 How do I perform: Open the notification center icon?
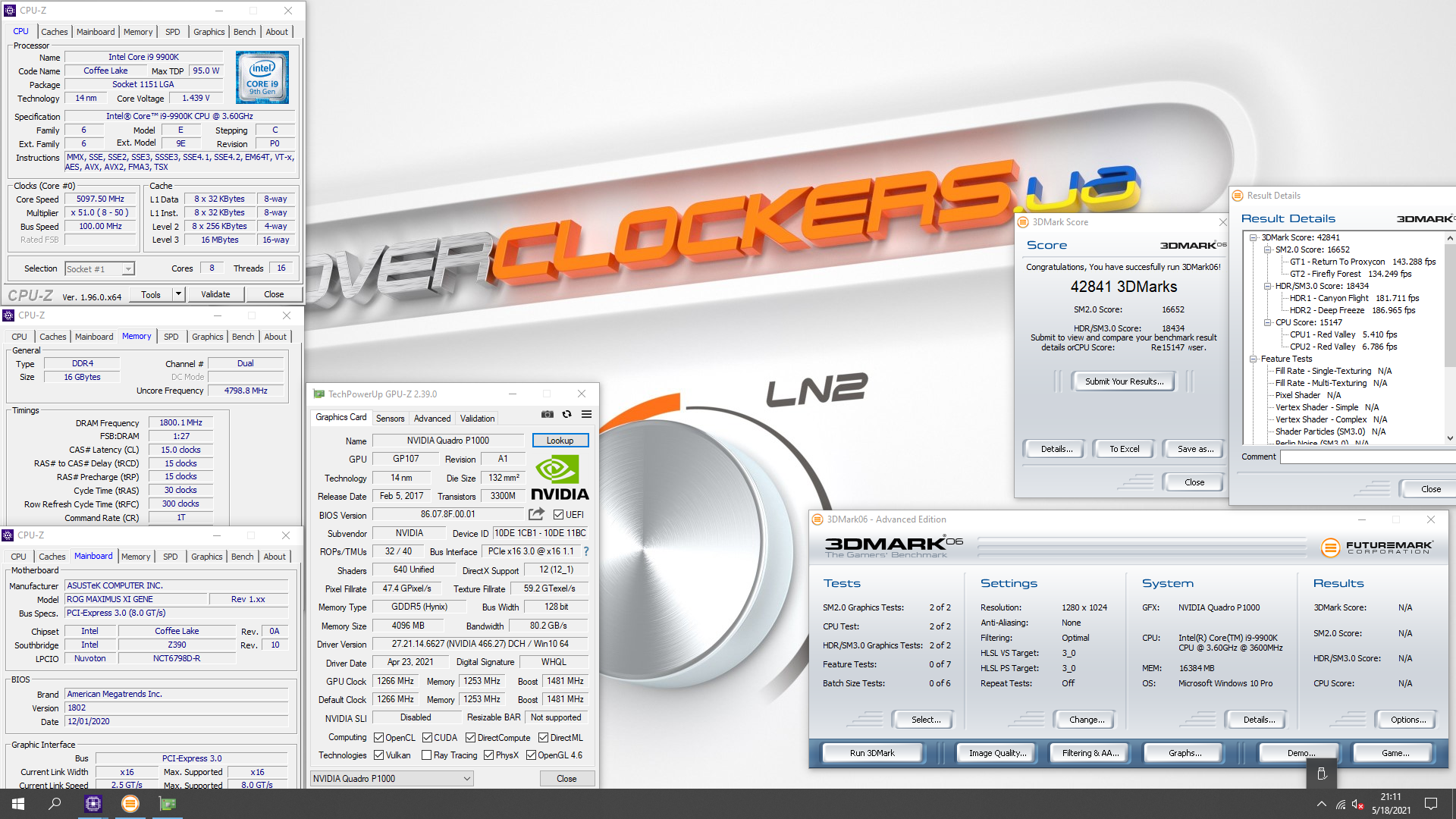point(1431,804)
